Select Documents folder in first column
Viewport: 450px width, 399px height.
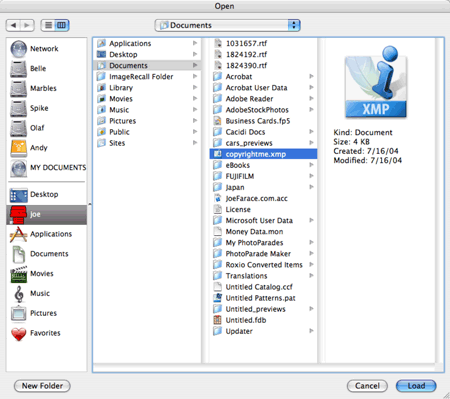[147, 65]
